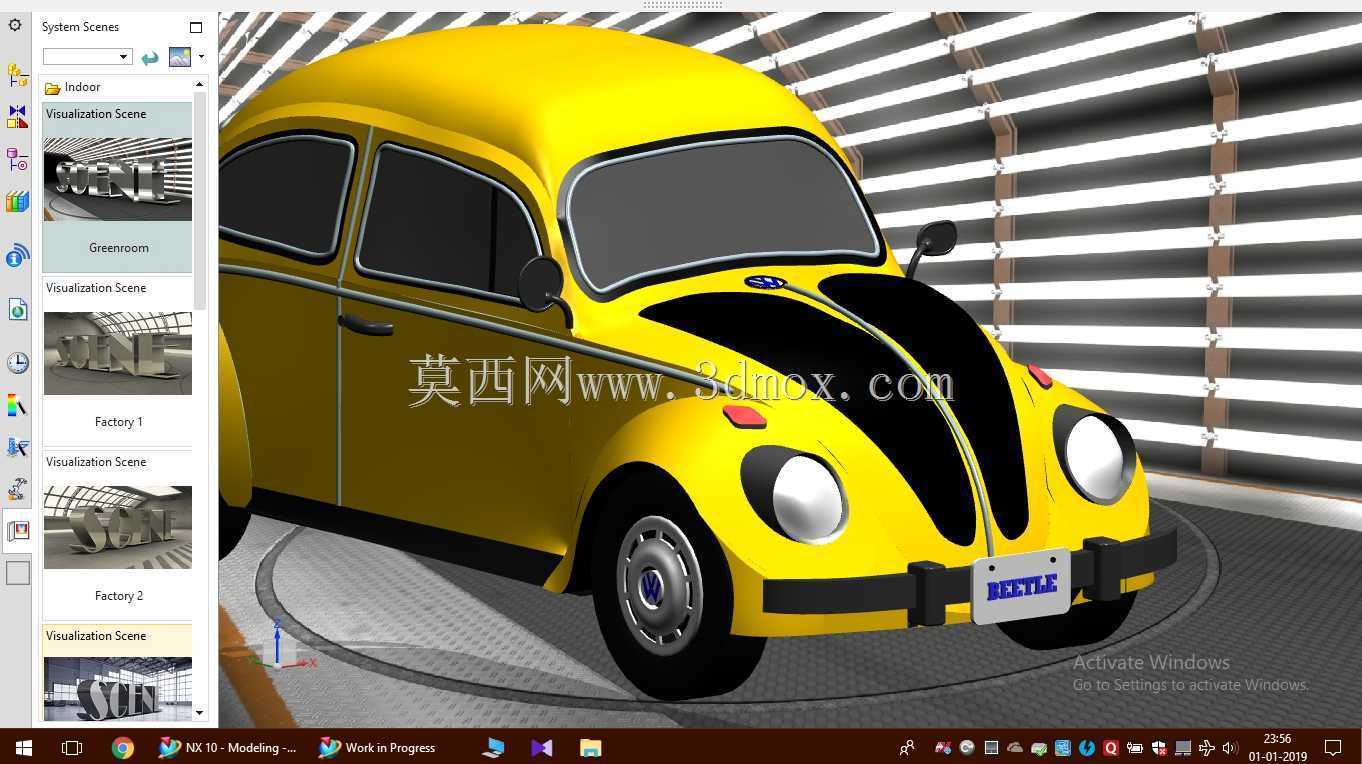This screenshot has height=764, width=1362.
Task: Click the battery power tray icon
Action: pyautogui.click(x=1135, y=748)
